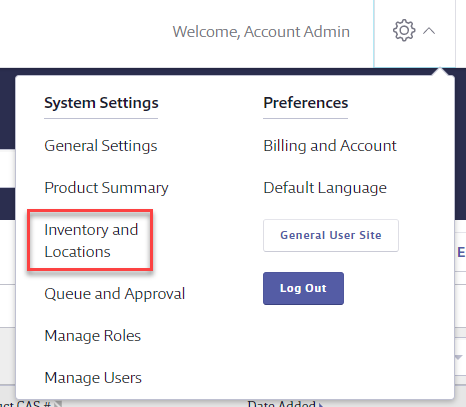466x407 pixels.
Task: Collapse the settings menu chevron
Action: [x=429, y=31]
